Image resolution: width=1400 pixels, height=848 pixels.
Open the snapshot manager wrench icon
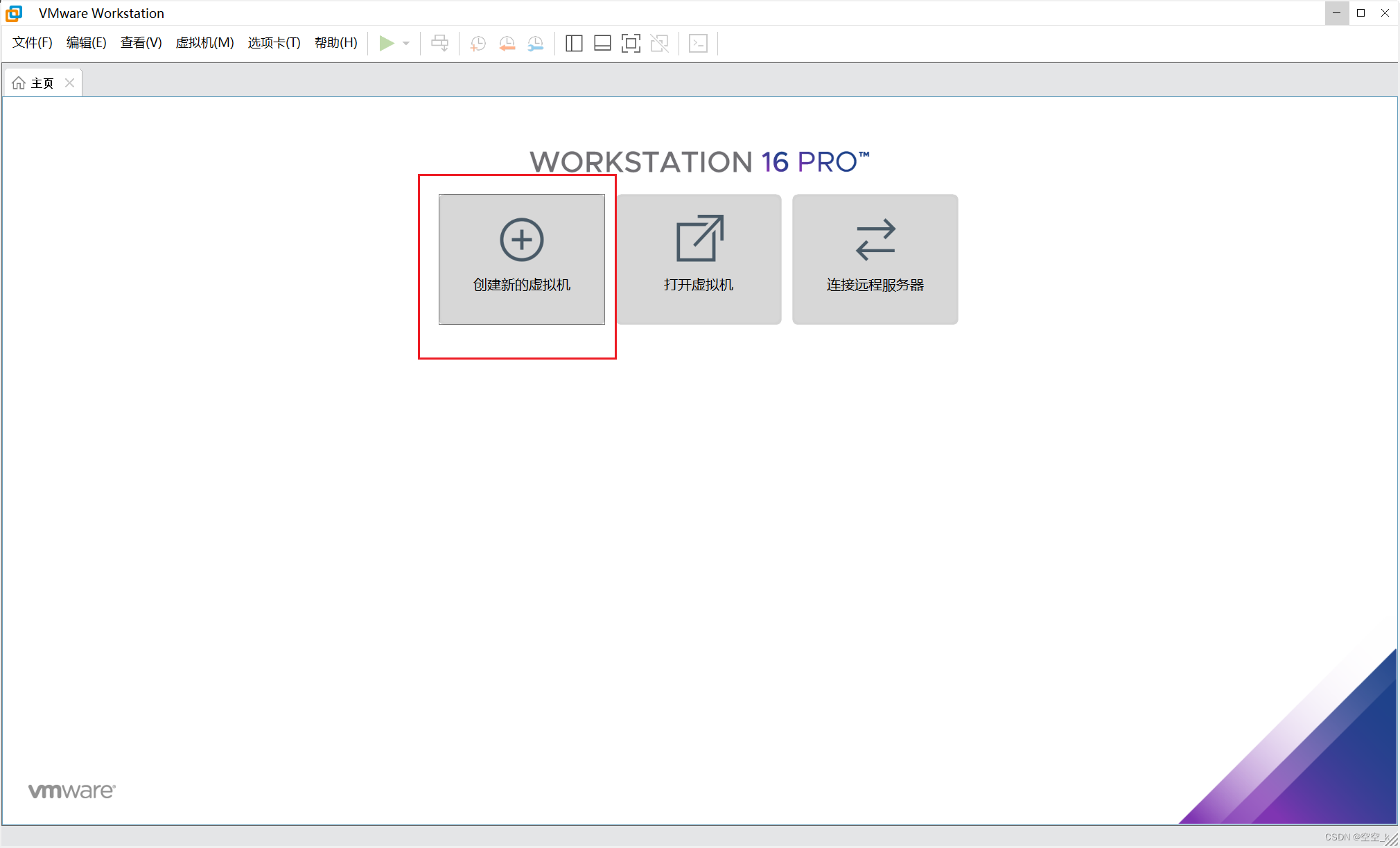536,43
